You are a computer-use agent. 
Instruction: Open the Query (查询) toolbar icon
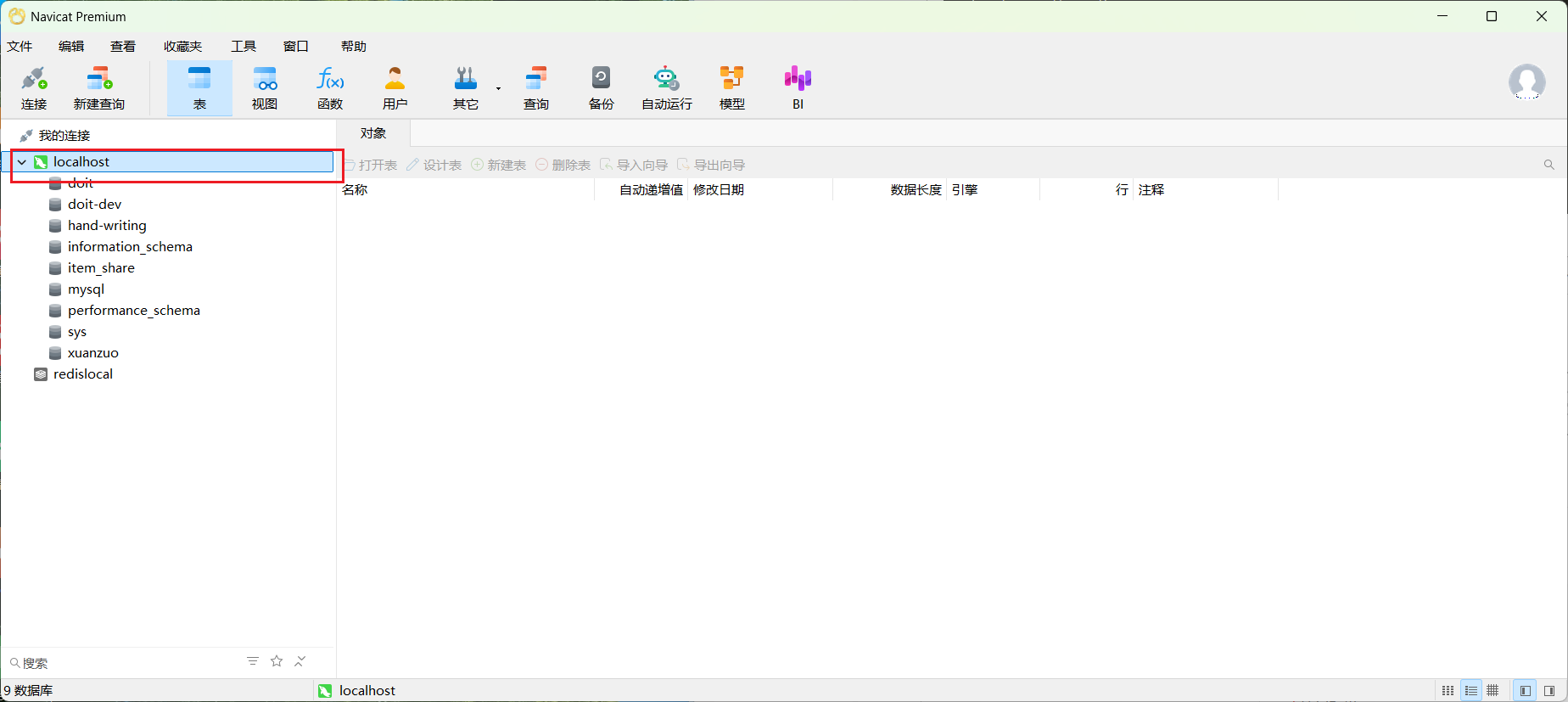[x=536, y=88]
